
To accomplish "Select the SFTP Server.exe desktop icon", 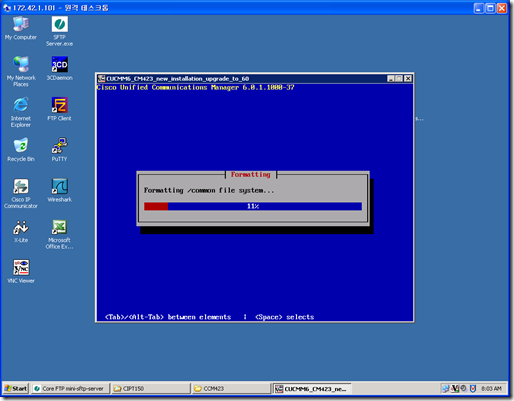I will point(60,31).
